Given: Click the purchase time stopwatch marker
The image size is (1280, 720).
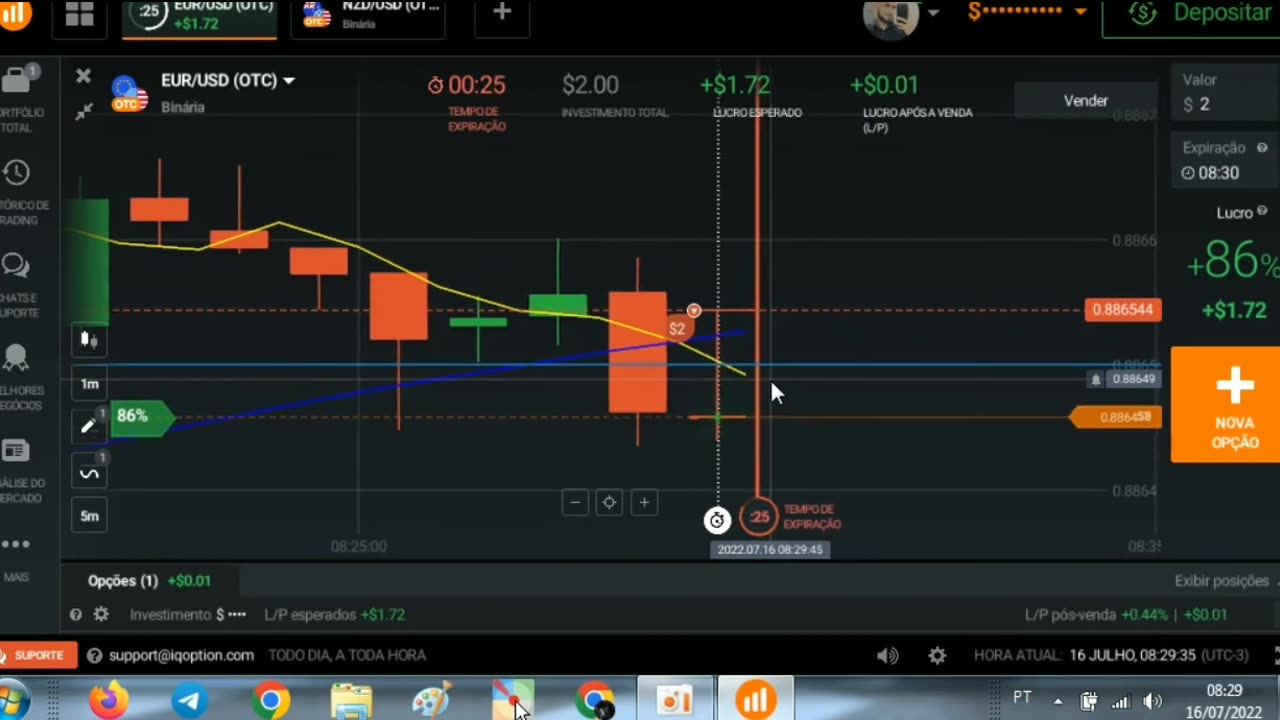Looking at the screenshot, I should pyautogui.click(x=717, y=520).
